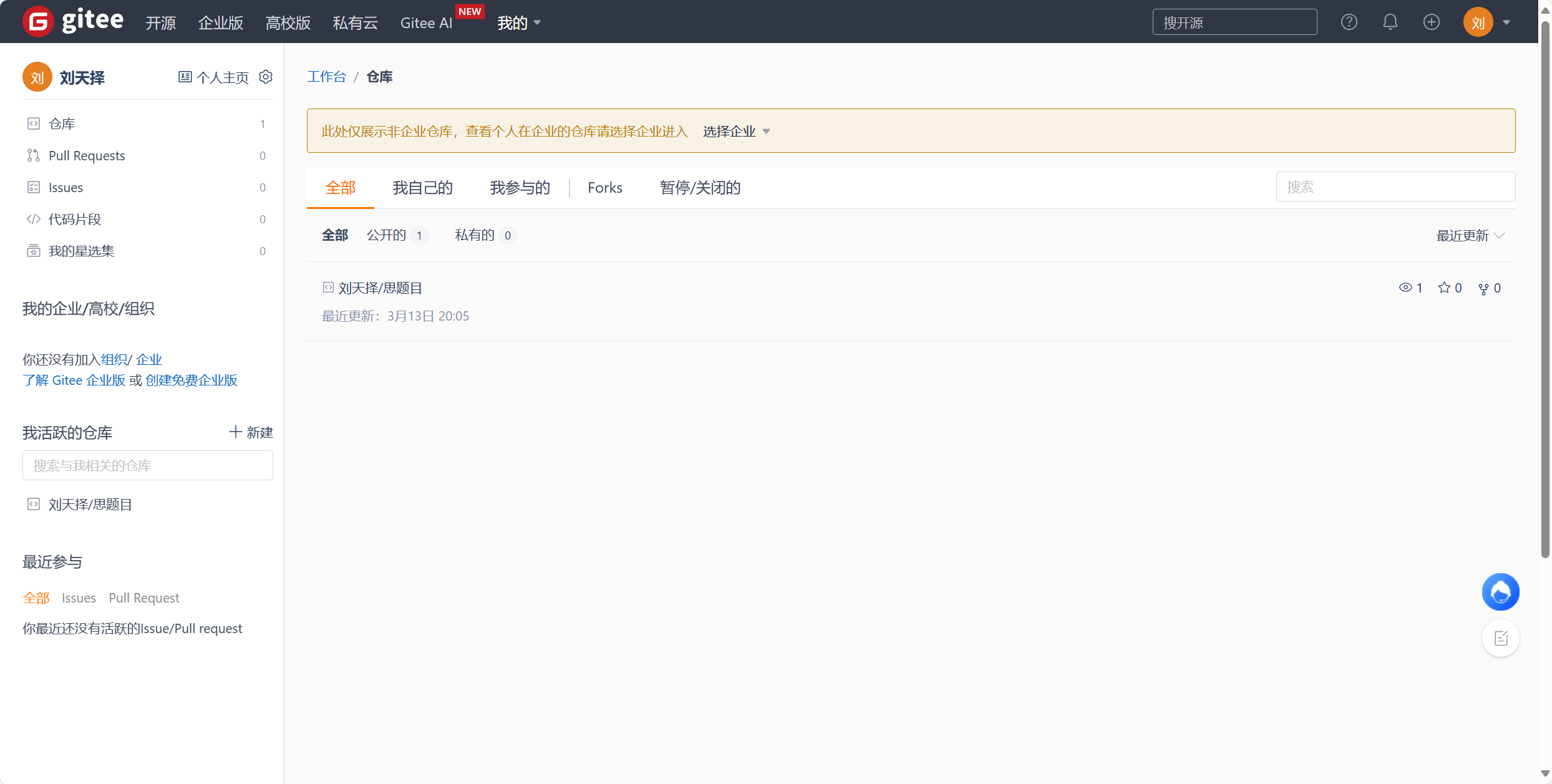Open the notifications bell icon
The image size is (1552, 784).
[1390, 22]
